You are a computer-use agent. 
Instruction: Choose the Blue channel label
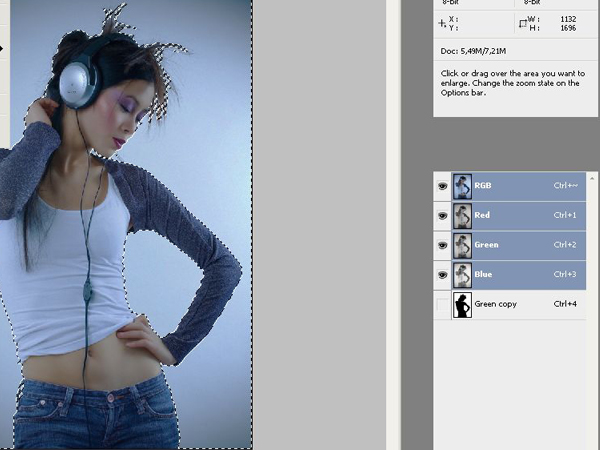[483, 274]
